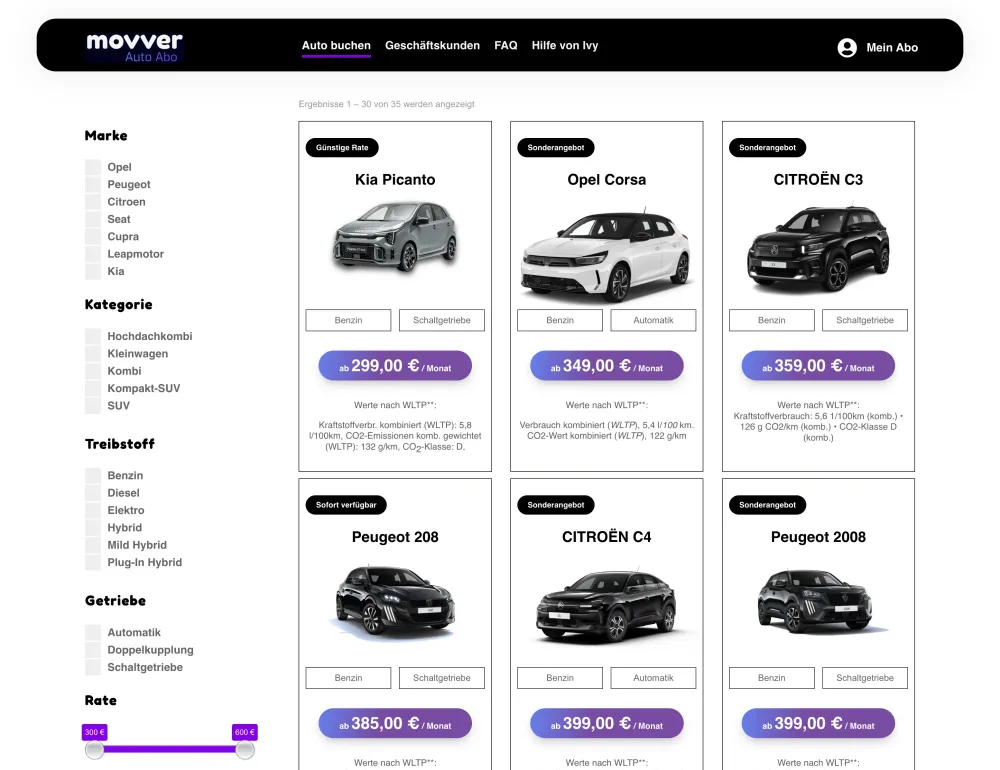The image size is (1000, 770).
Task: Click the Mein Abo profile icon
Action: pyautogui.click(x=847, y=47)
